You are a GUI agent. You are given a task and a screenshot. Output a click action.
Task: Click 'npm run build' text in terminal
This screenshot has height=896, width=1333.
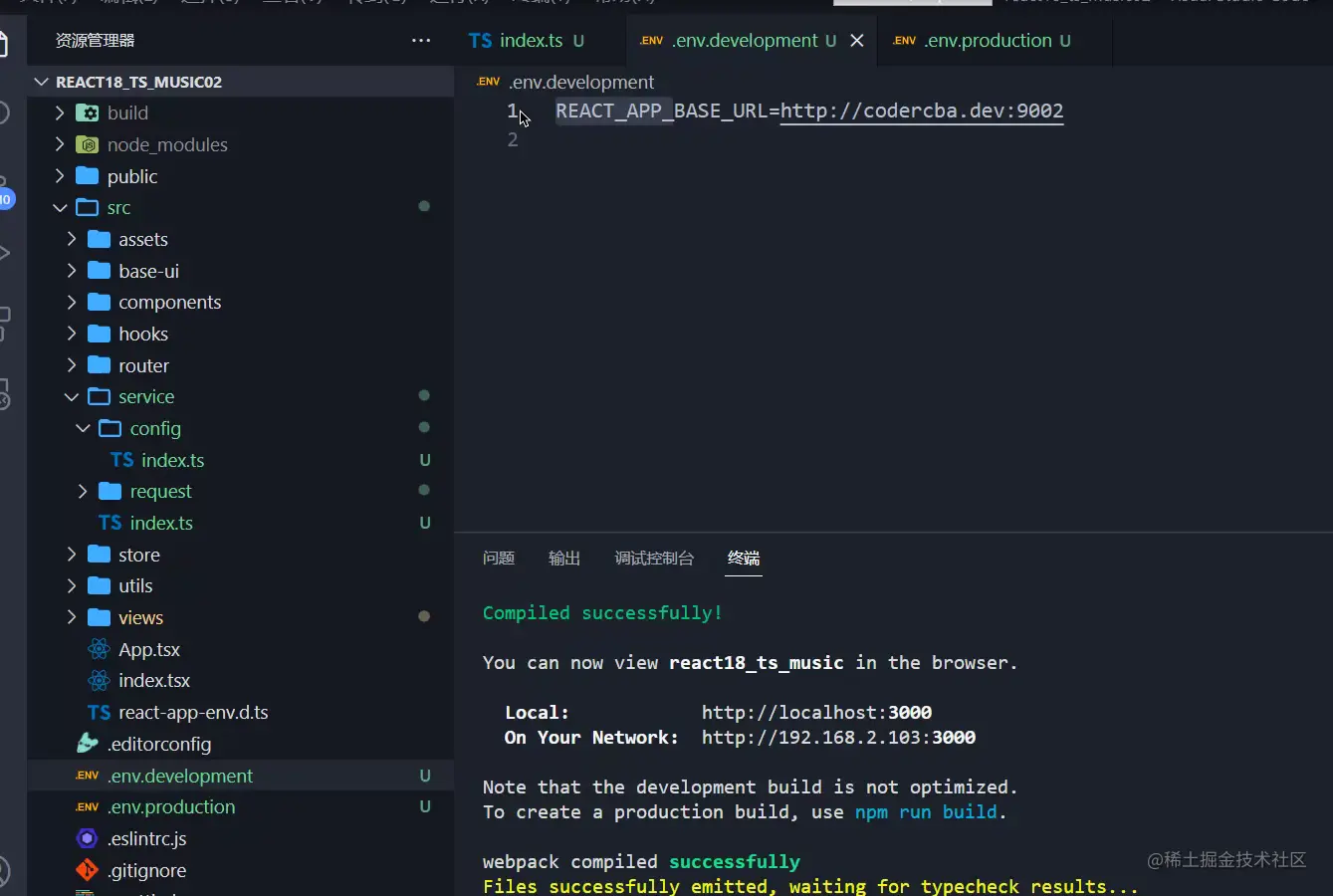pos(926,812)
